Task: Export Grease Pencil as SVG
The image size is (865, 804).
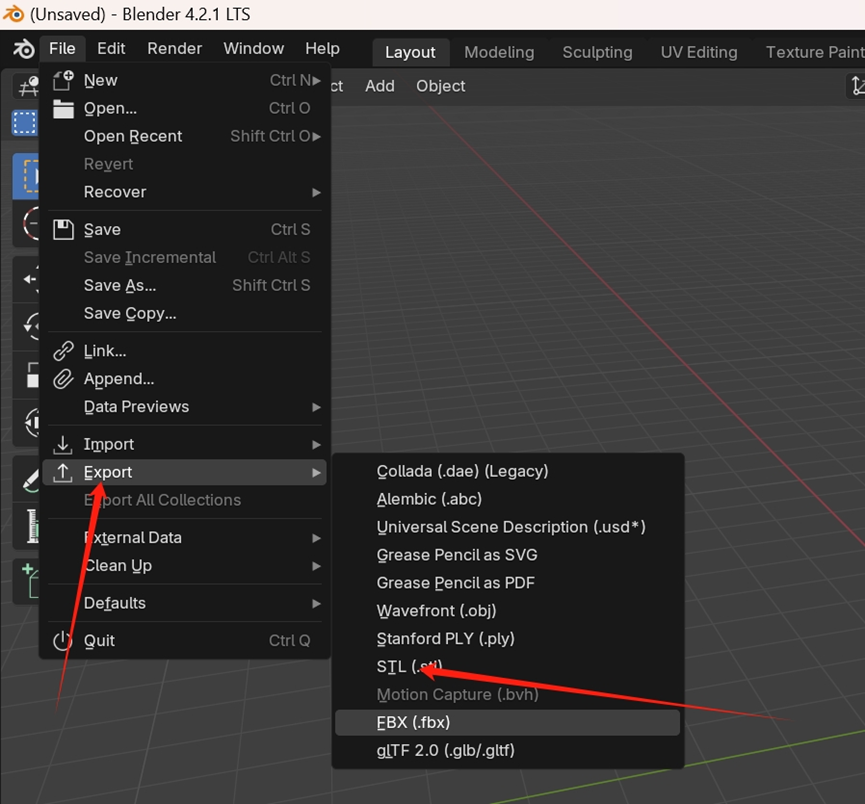Action: pyautogui.click(x=508, y=555)
